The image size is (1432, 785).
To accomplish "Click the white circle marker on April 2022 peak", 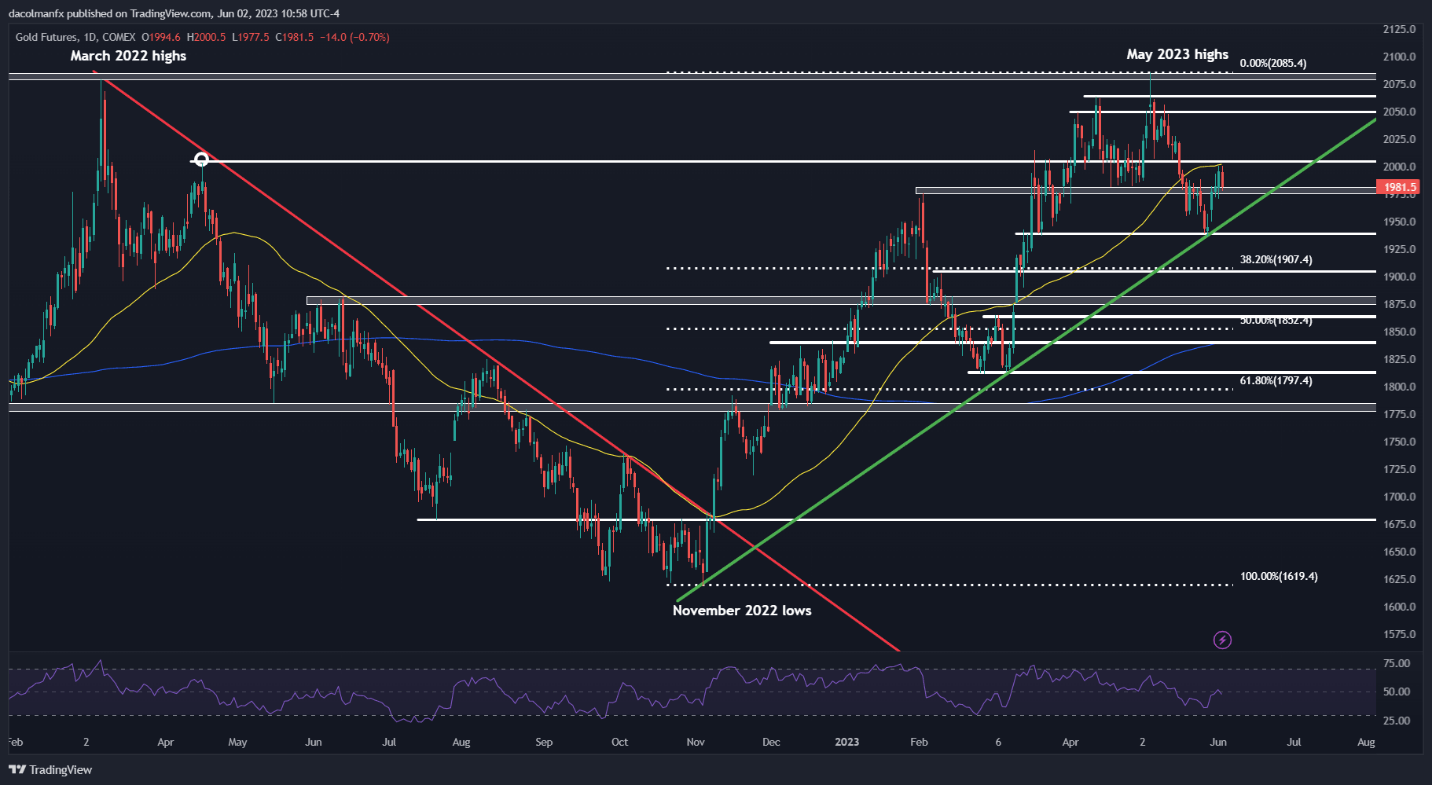I will pyautogui.click(x=201, y=159).
